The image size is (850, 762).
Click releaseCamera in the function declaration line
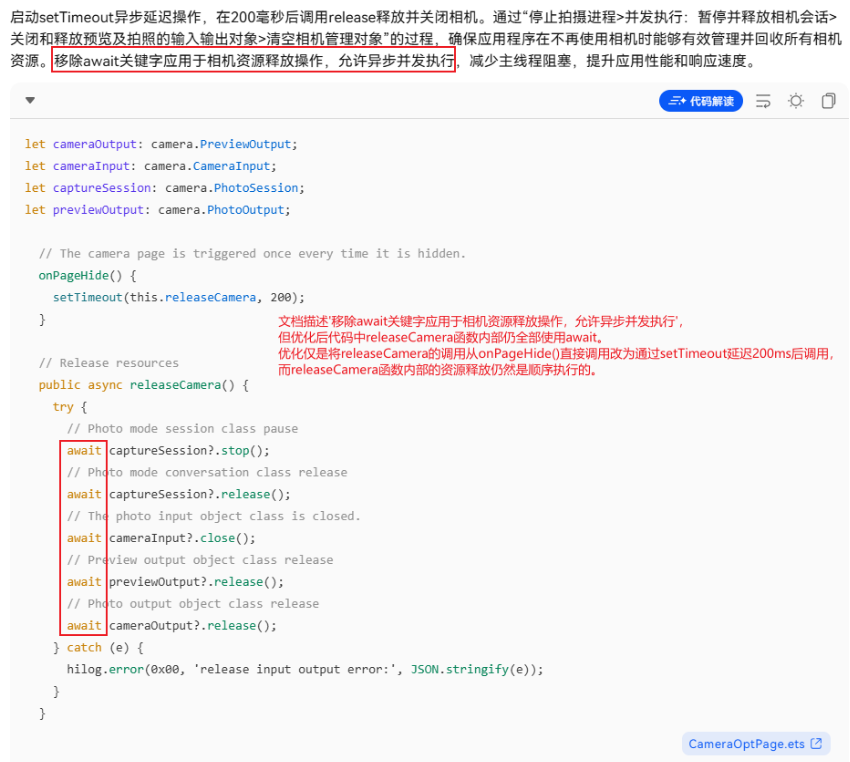[x=175, y=385]
